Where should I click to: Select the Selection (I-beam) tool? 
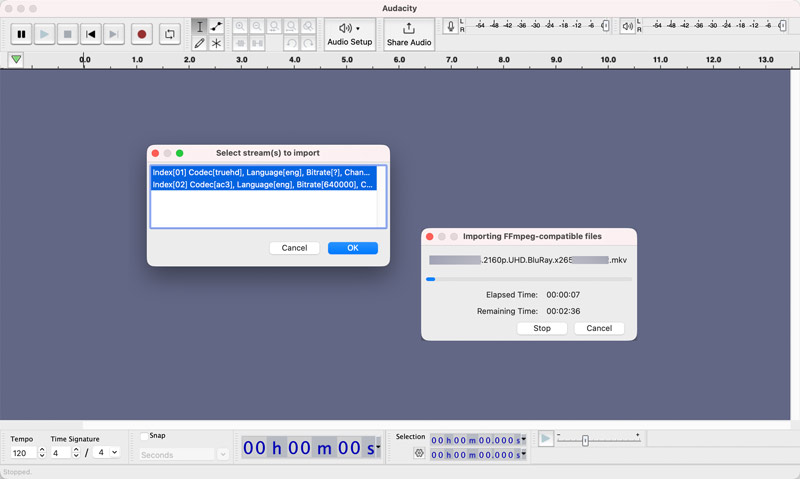[199, 27]
